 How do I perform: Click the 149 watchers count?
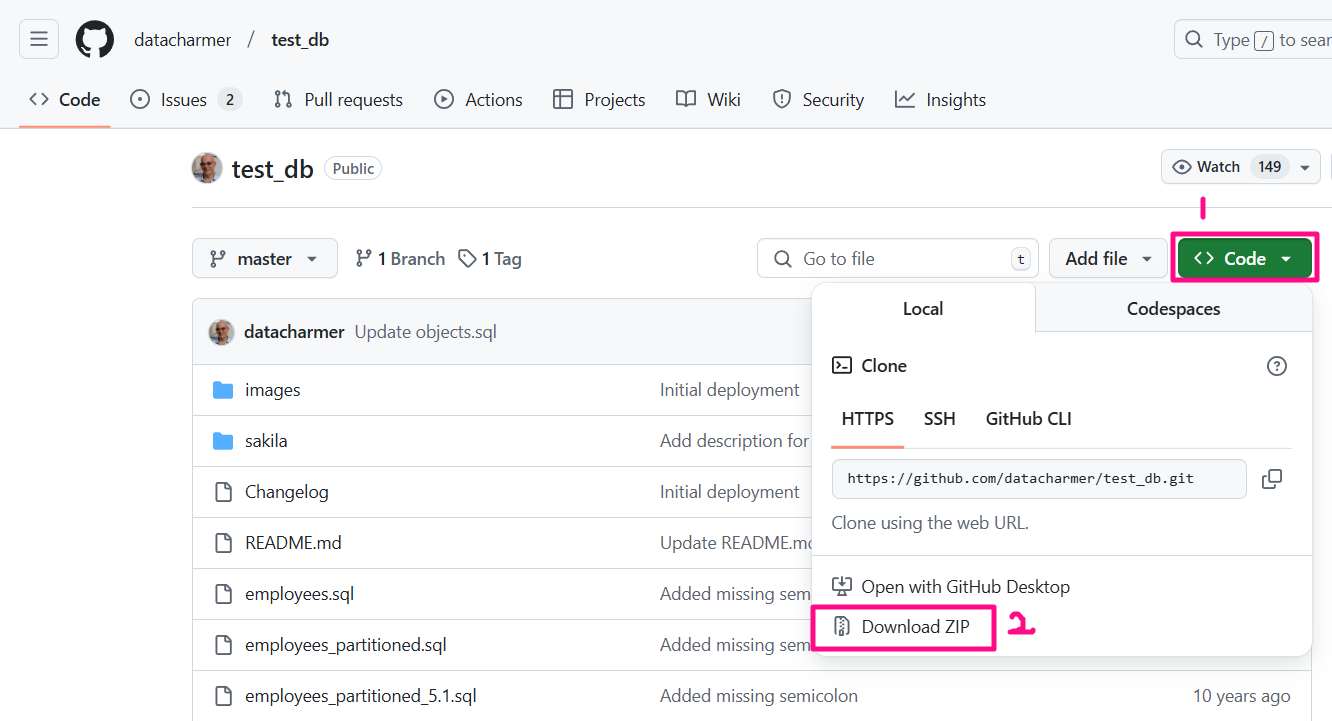click(x=1270, y=167)
